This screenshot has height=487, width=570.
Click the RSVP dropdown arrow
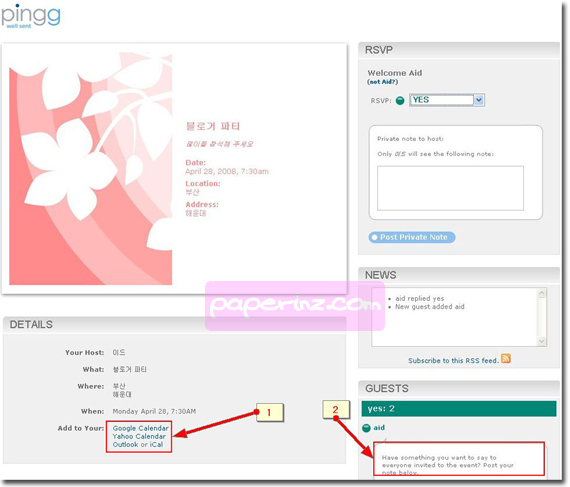click(x=479, y=100)
